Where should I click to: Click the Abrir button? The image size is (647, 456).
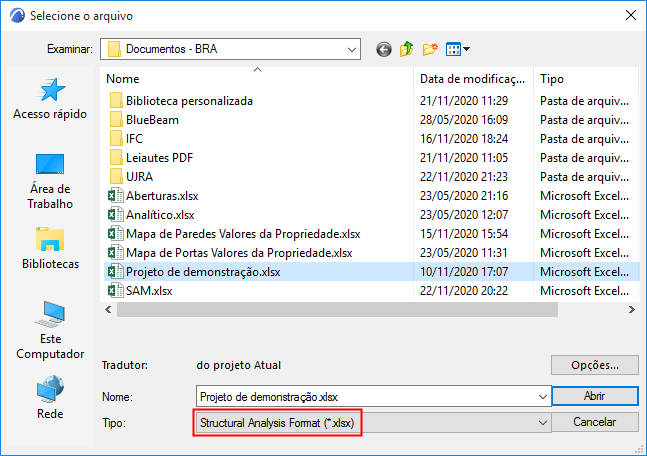coord(595,396)
